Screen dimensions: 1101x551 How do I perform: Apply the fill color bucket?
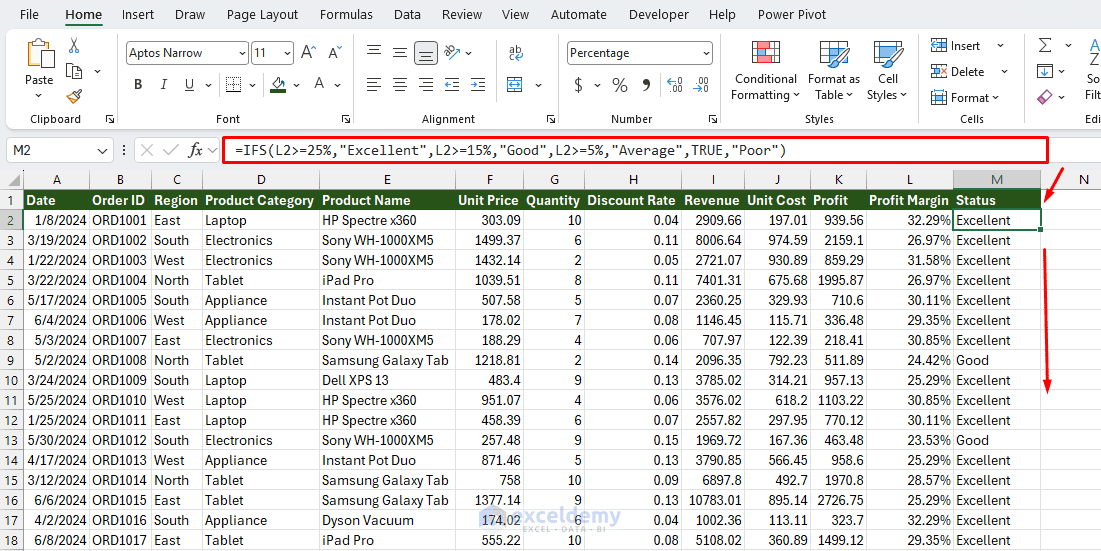tap(279, 85)
